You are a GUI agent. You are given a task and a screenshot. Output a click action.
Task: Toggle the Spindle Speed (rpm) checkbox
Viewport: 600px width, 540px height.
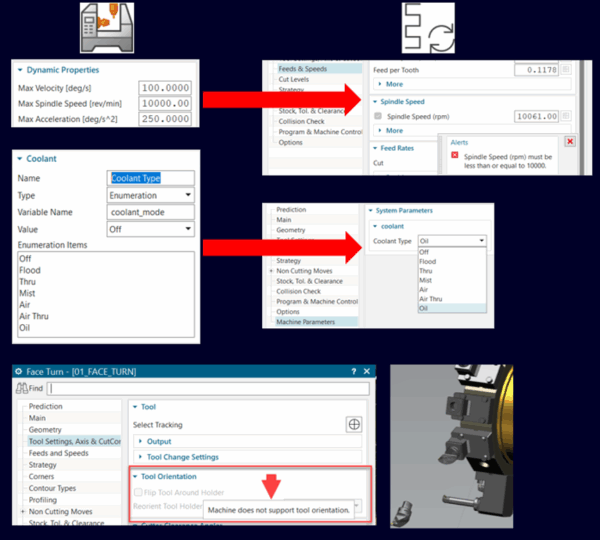(378, 116)
